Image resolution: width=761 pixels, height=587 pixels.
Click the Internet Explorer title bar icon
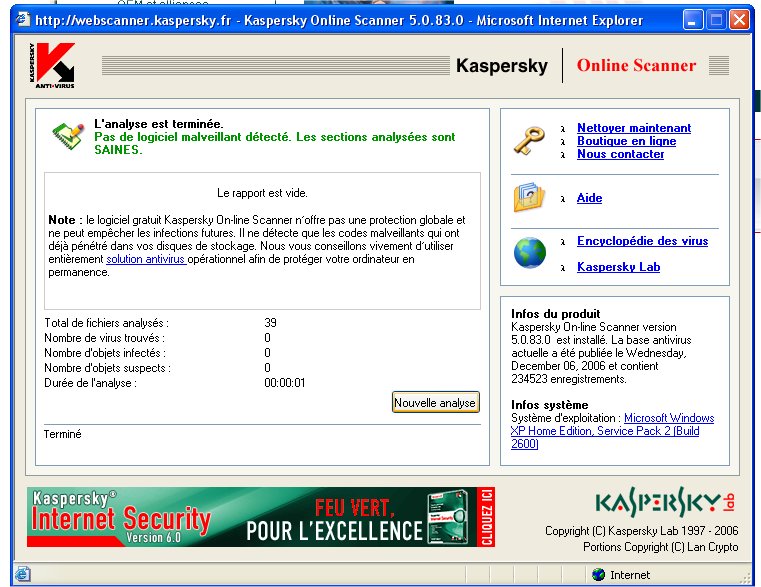23,20
